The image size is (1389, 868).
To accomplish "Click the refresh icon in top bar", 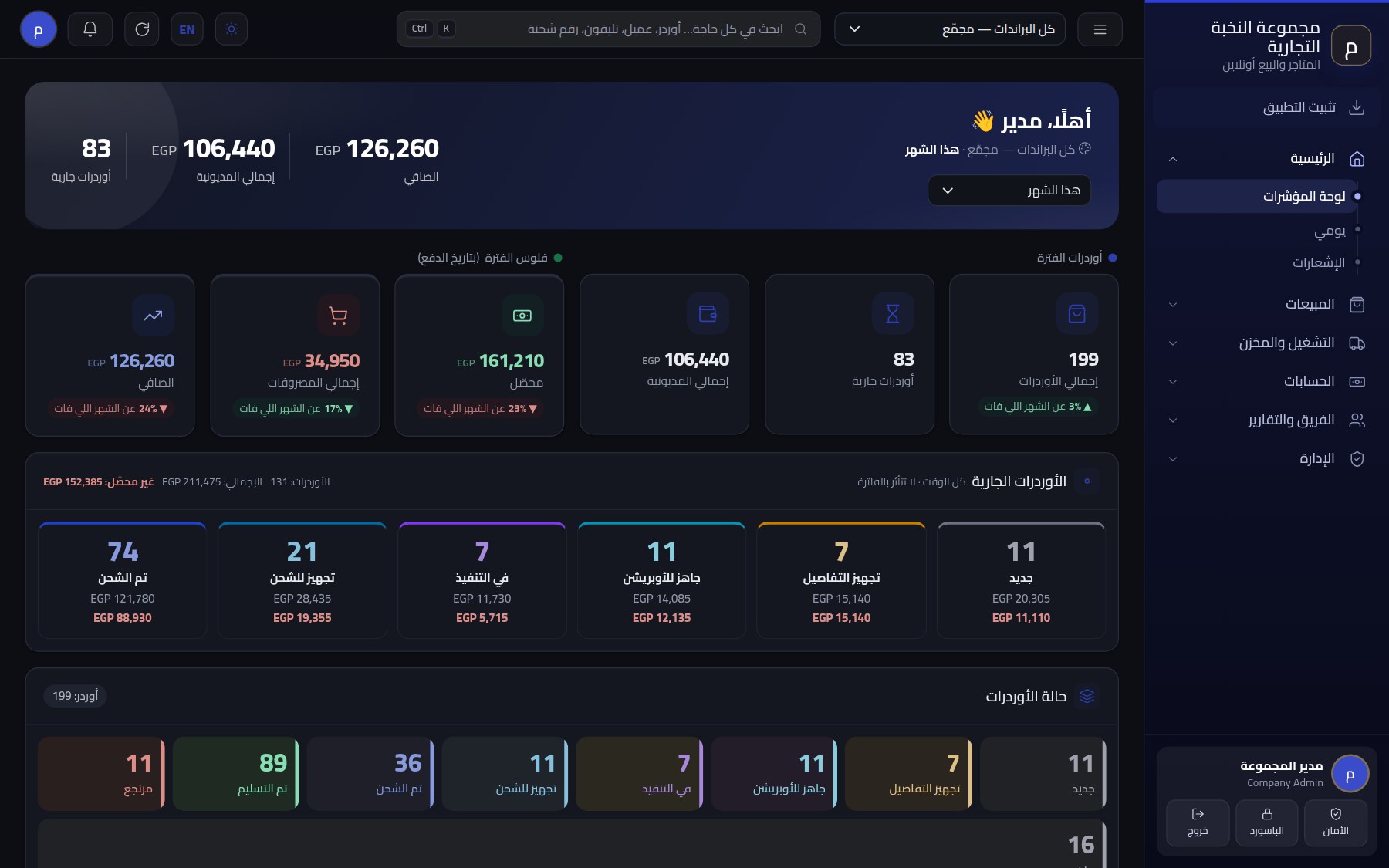I will click(142, 29).
